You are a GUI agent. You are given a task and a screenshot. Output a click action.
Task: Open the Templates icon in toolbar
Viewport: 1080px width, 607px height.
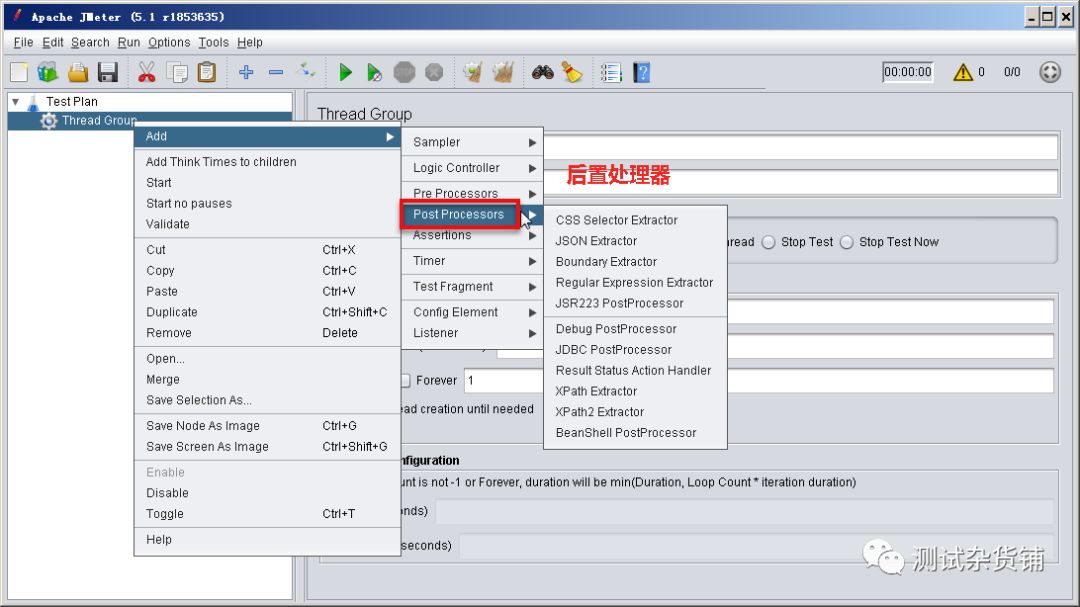[48, 72]
